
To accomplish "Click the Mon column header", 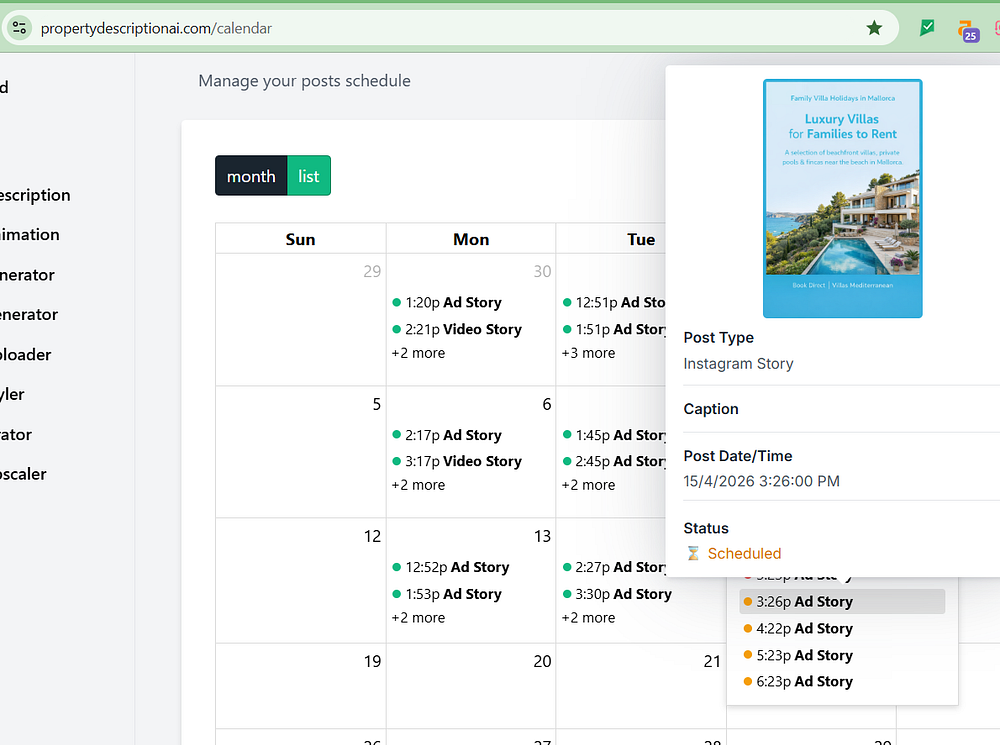I will click(471, 239).
